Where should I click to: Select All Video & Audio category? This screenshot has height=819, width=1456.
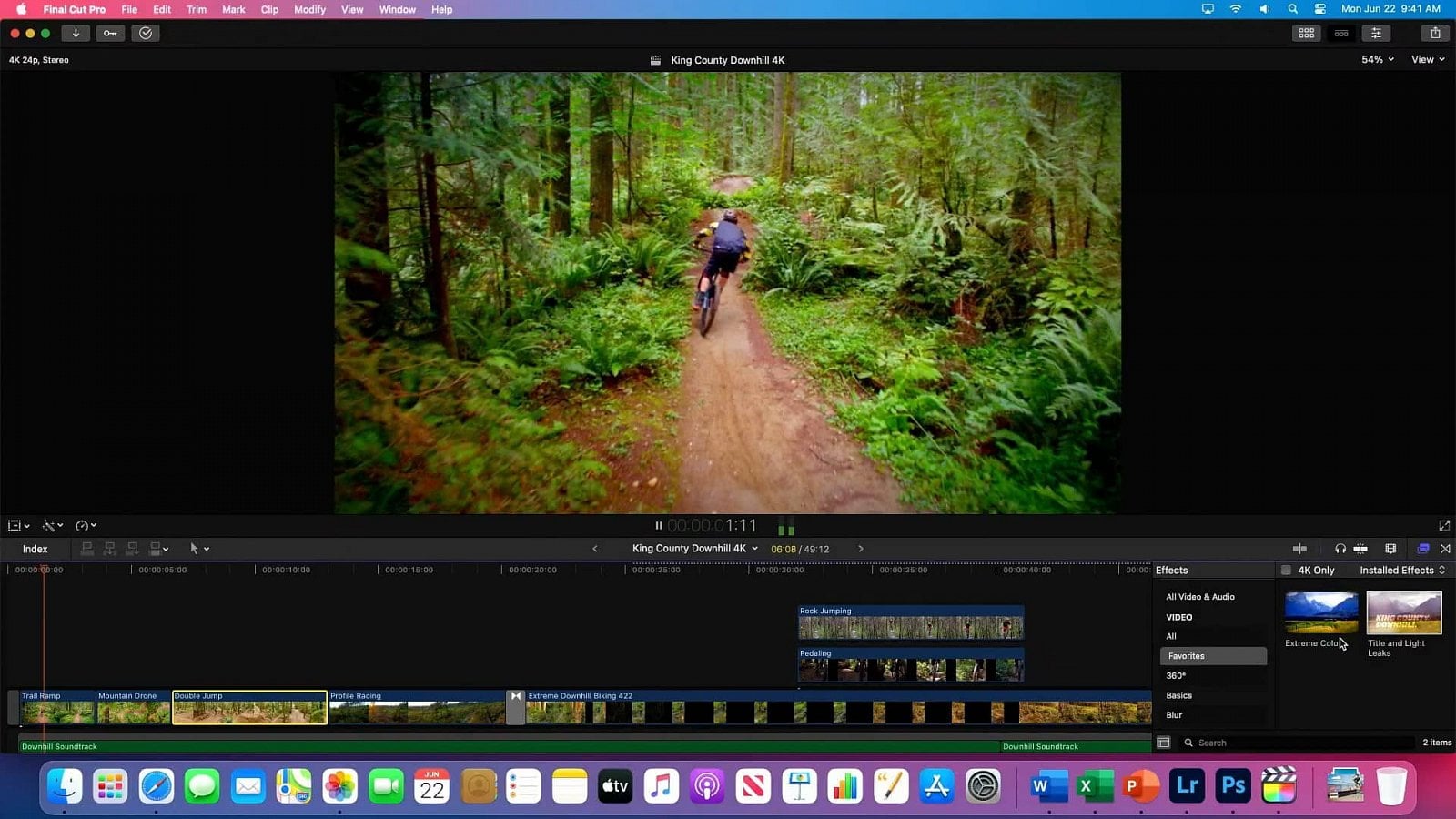pos(1200,597)
